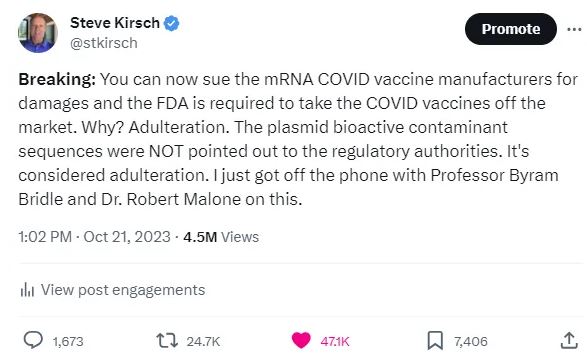587x361 pixels.
Task: Click the bar chart analytics icon
Action: pyautogui.click(x=27, y=290)
